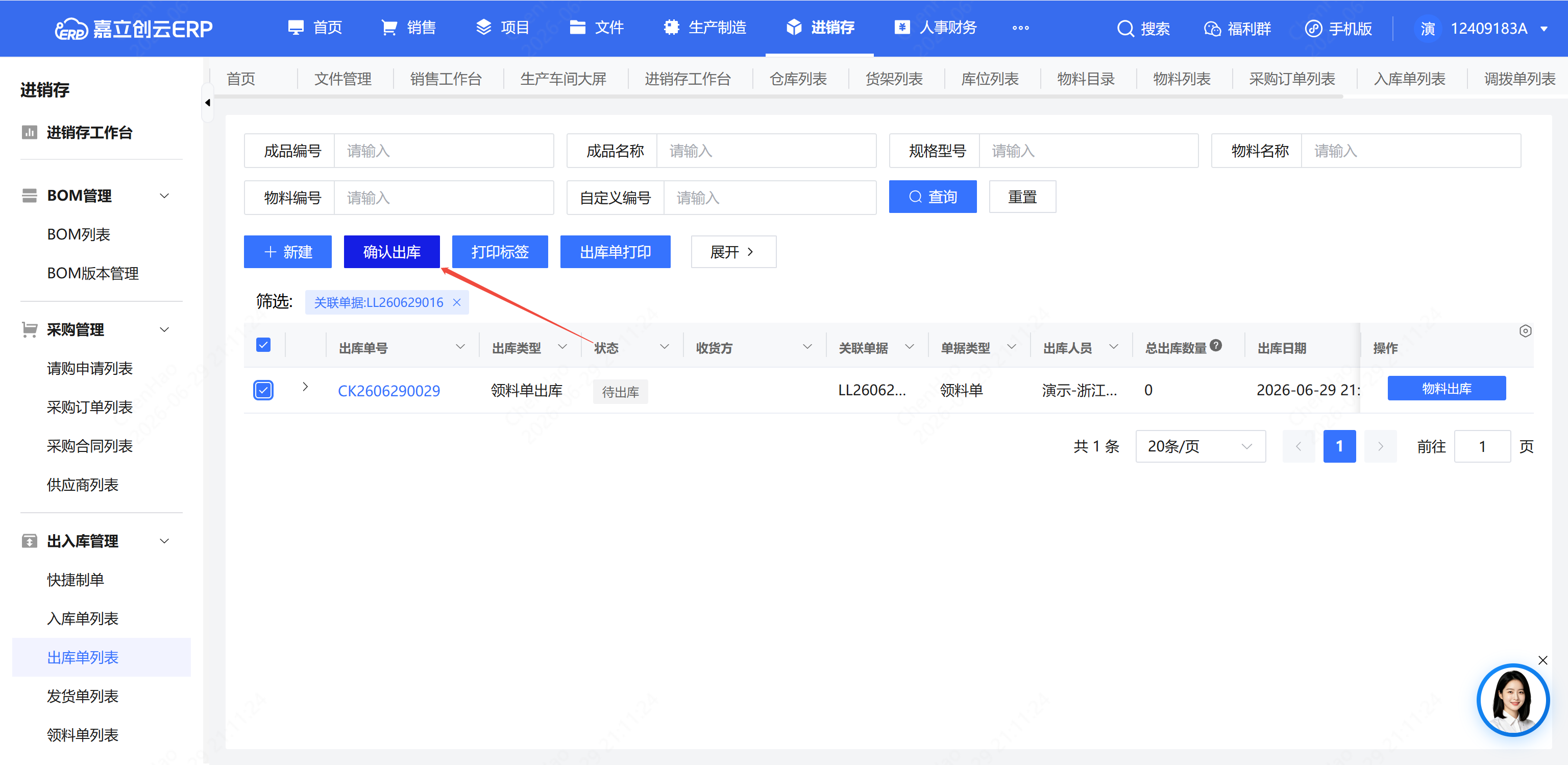Image resolution: width=1568 pixels, height=765 pixels.
Task: Open the 福利群 WeChat icon
Action: pos(1212,29)
